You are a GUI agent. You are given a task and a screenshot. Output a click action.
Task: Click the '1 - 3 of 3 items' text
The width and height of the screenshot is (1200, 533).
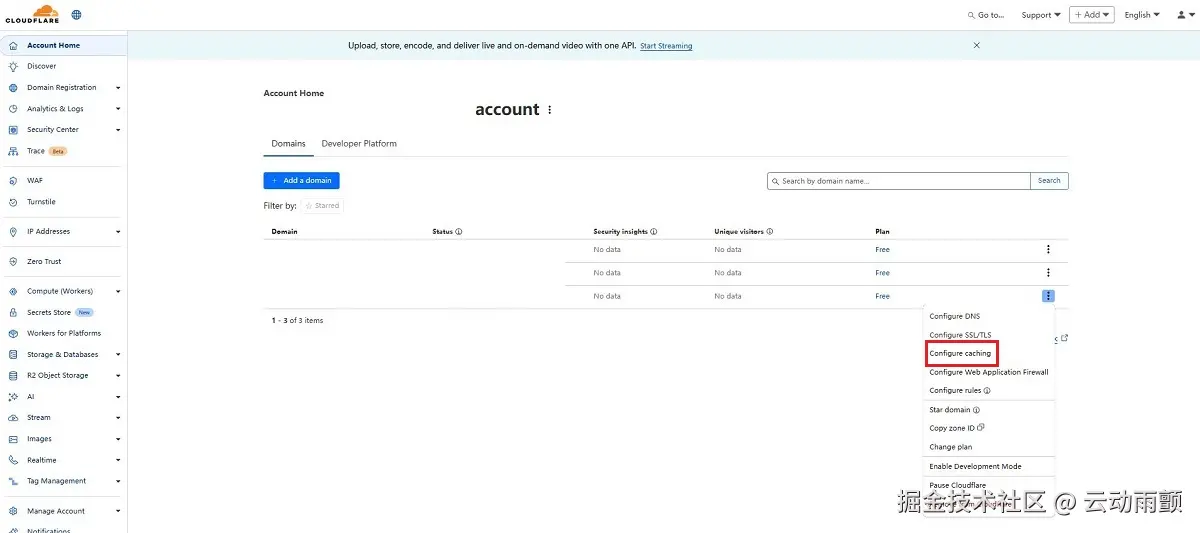[x=298, y=321]
